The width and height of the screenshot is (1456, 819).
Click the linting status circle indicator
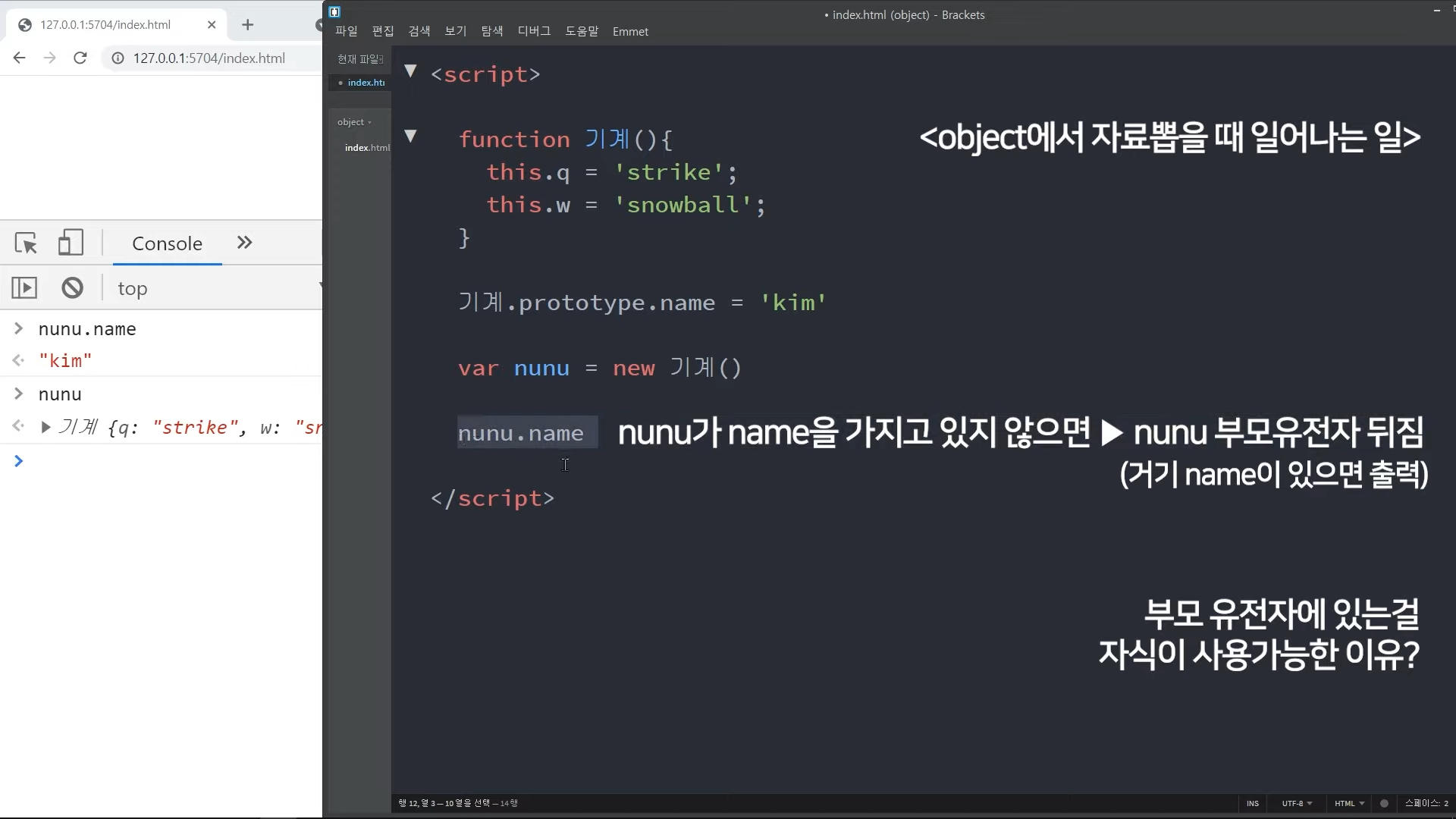coord(1384,803)
